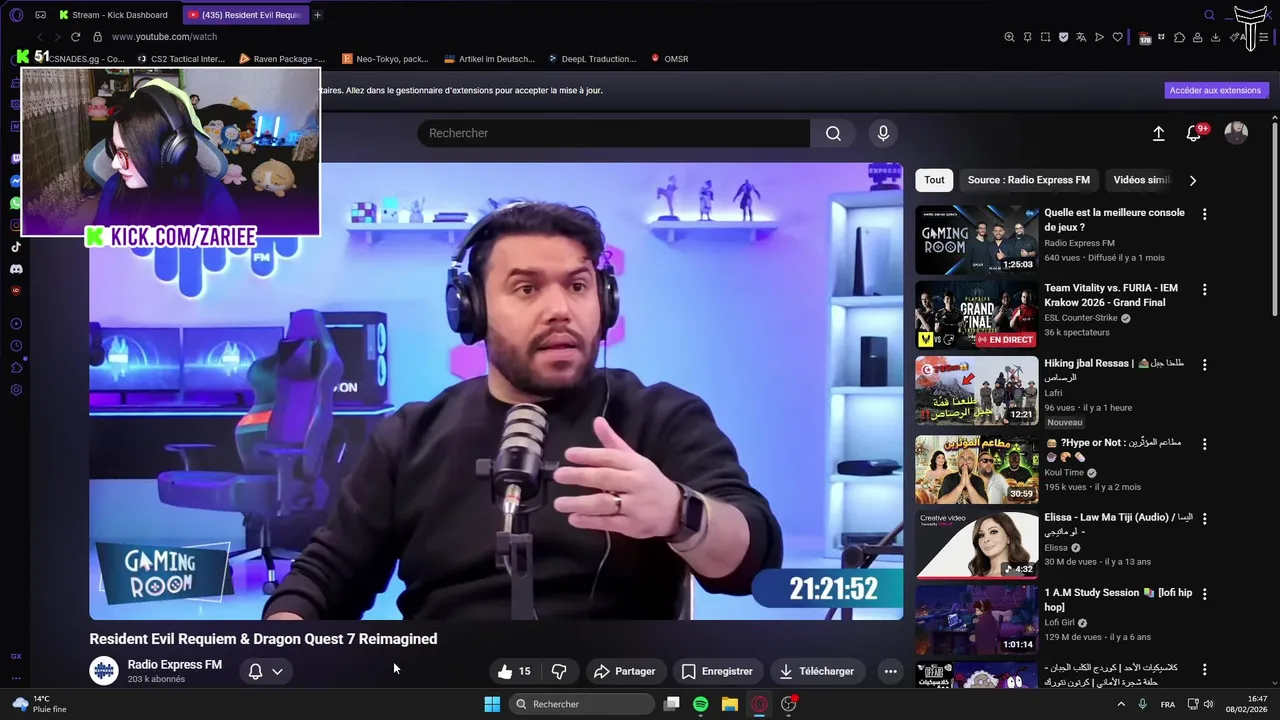Open the ad blocker shield icon
The width and height of the screenshot is (1280, 720).
[1063, 37]
